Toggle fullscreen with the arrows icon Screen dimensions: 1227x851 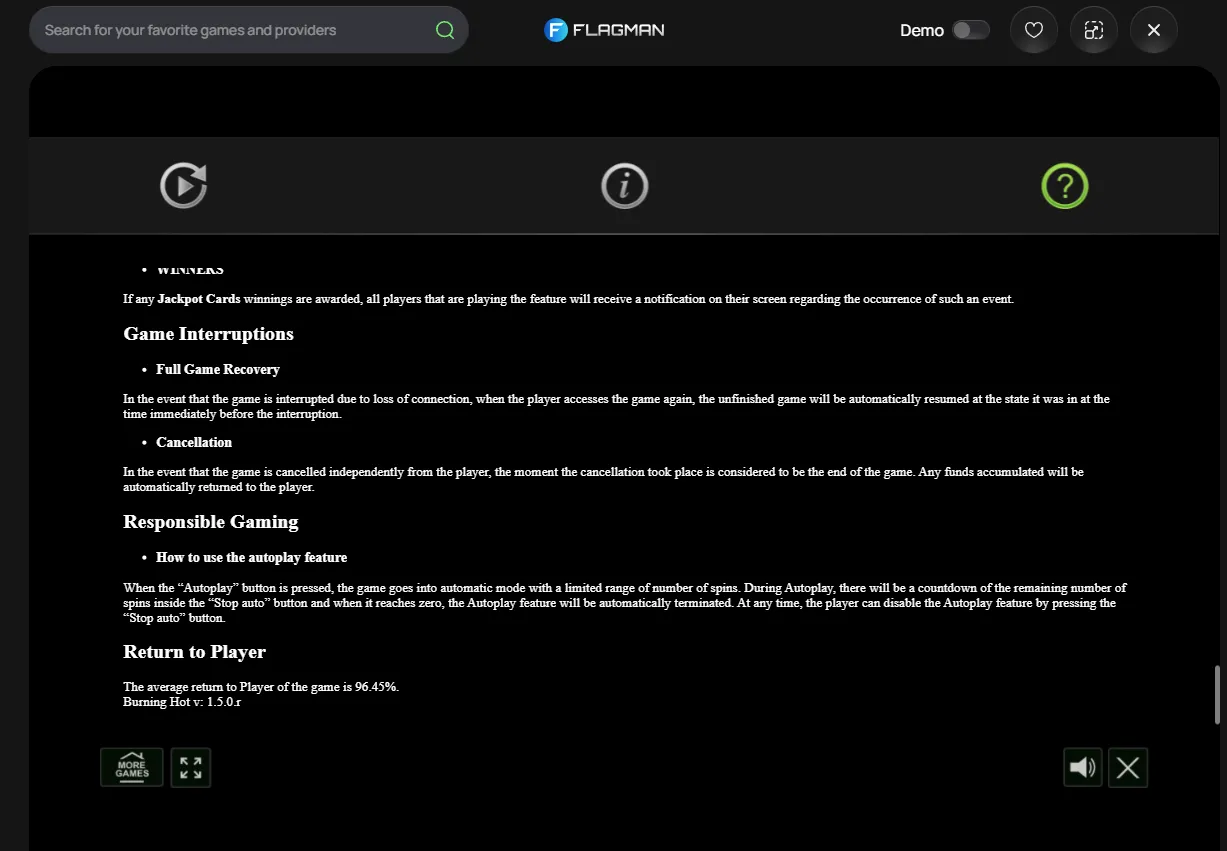[x=191, y=767]
